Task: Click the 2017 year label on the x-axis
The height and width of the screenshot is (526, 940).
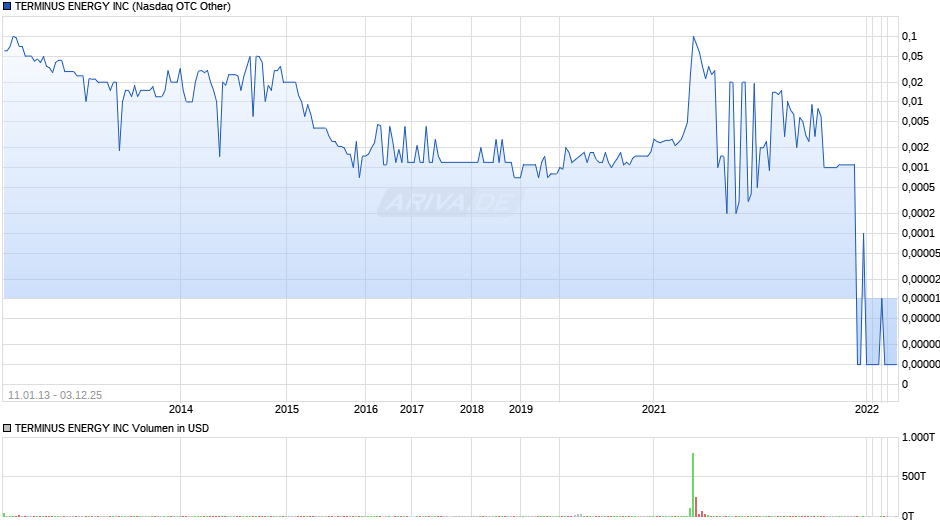Action: click(x=412, y=409)
